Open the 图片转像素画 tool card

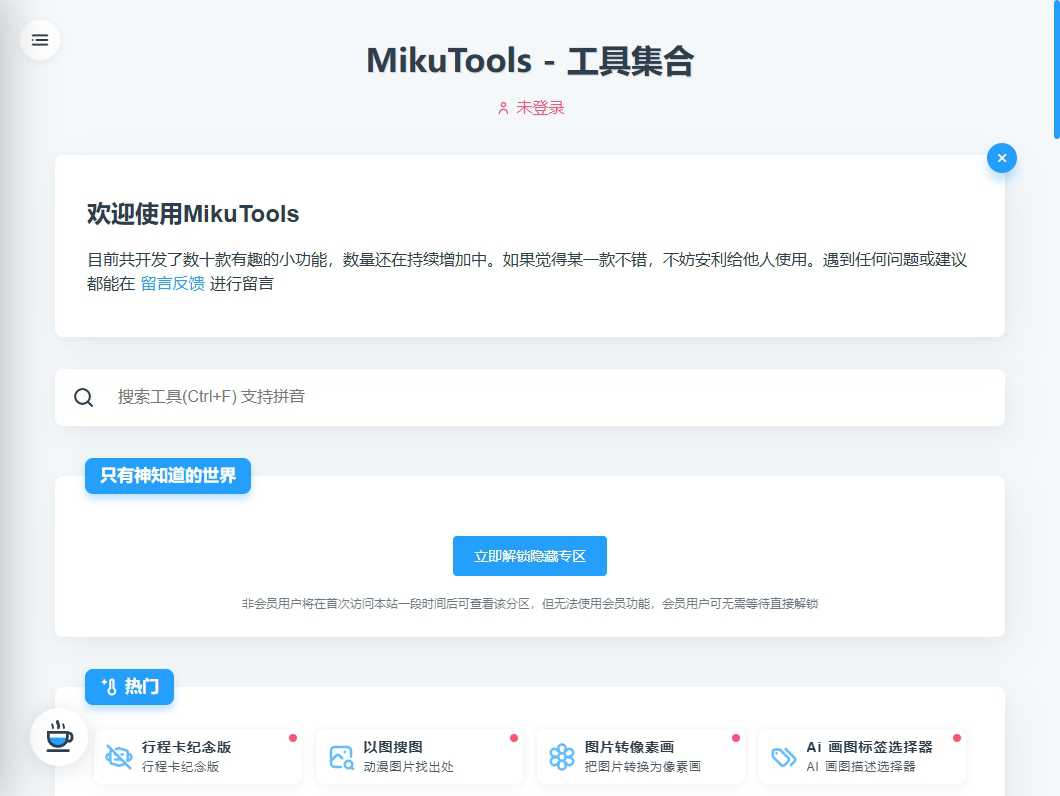[x=640, y=757]
